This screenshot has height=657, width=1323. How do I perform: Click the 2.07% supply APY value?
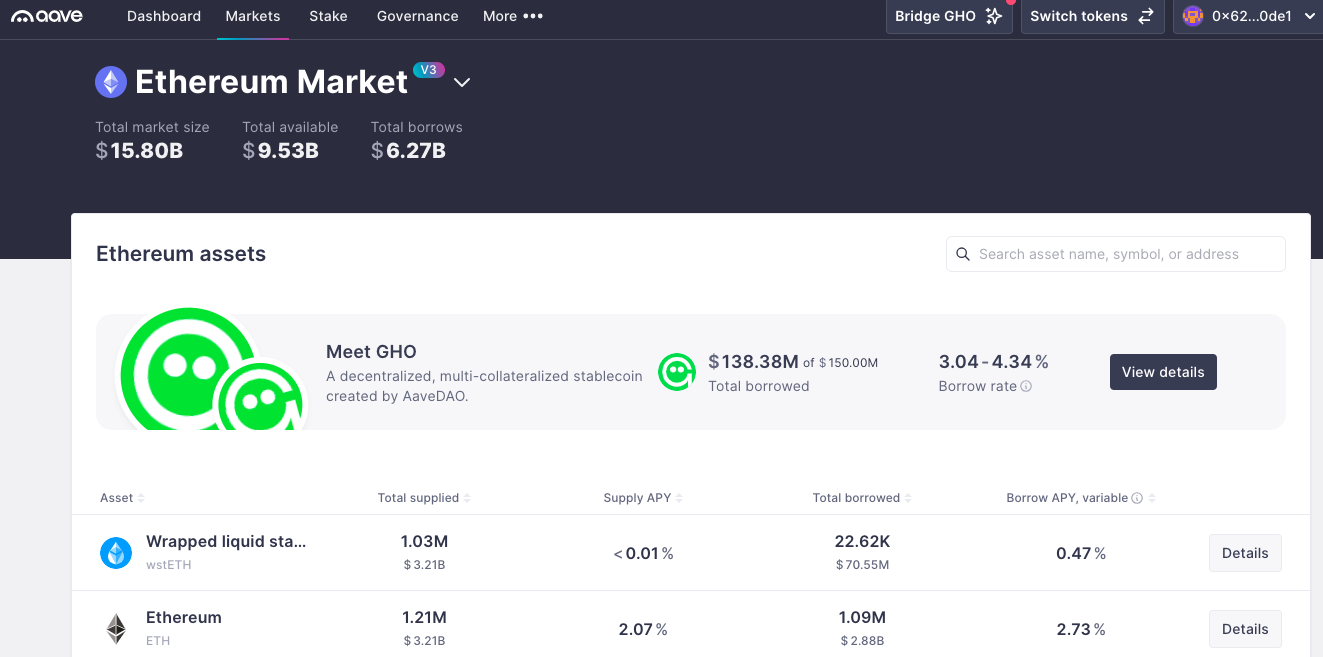643,629
